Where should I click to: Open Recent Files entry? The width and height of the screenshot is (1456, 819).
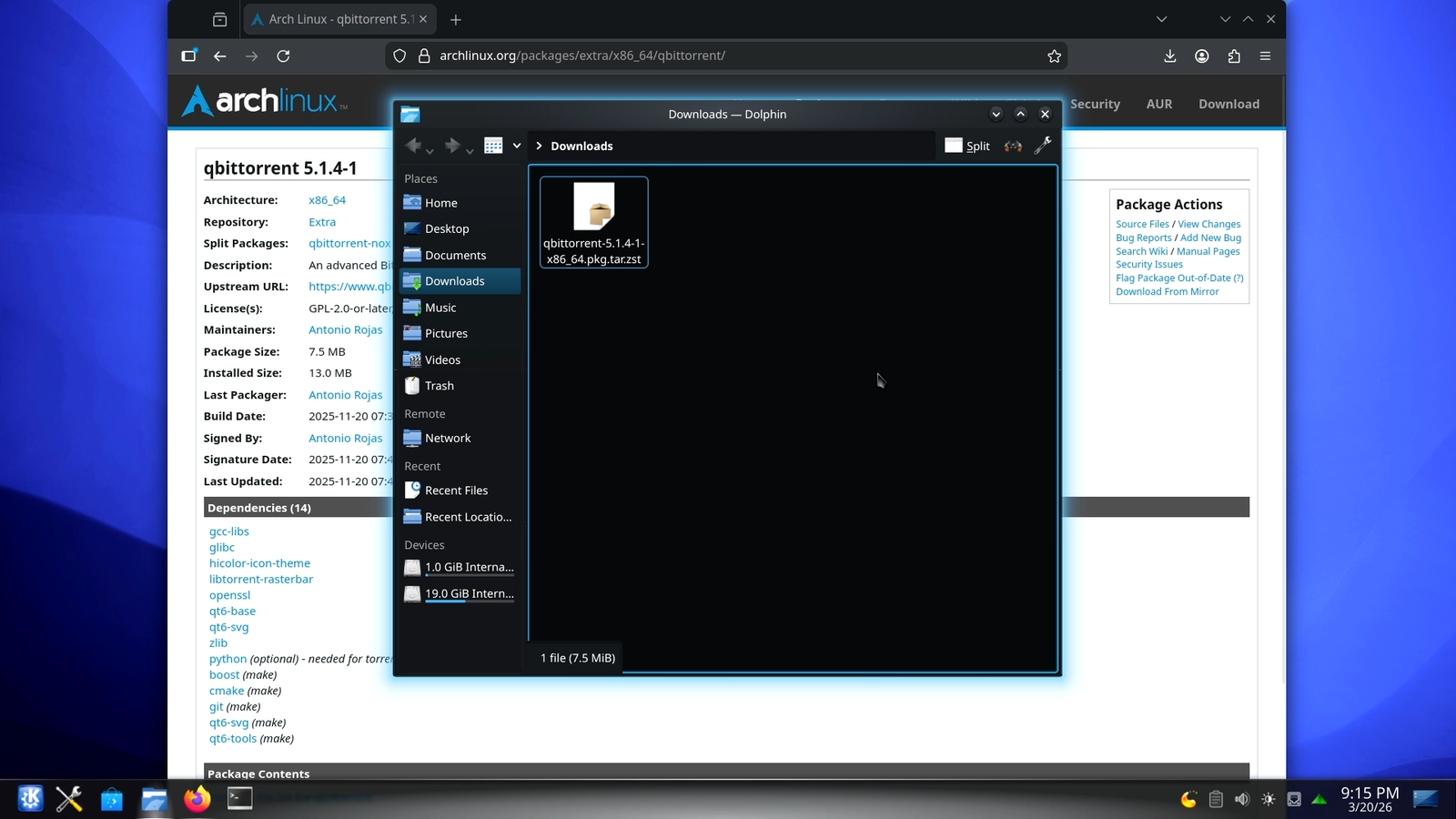[x=460, y=490]
